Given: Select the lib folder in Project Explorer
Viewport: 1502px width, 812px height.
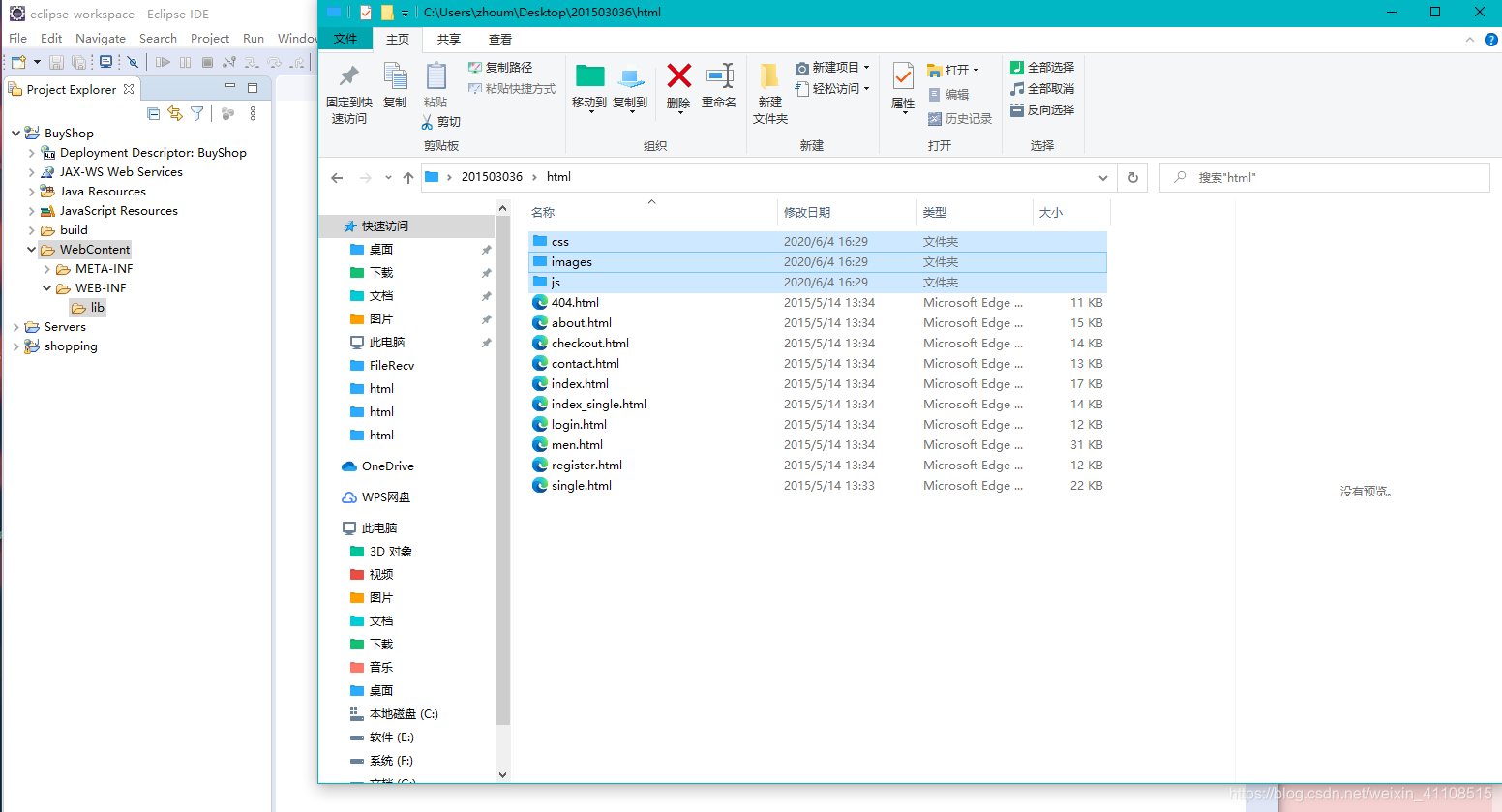Looking at the screenshot, I should point(88,308).
